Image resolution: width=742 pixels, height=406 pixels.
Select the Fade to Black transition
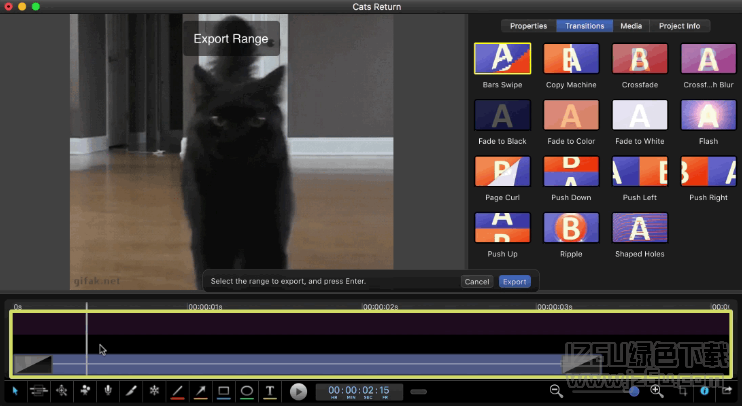[502, 115]
